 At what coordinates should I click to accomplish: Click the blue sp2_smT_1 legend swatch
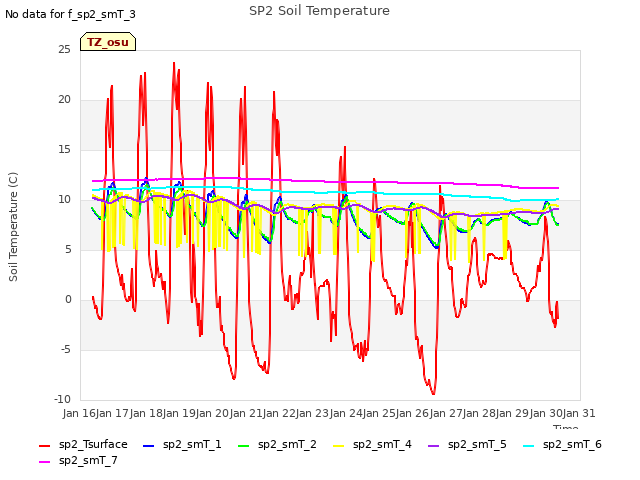(149, 446)
